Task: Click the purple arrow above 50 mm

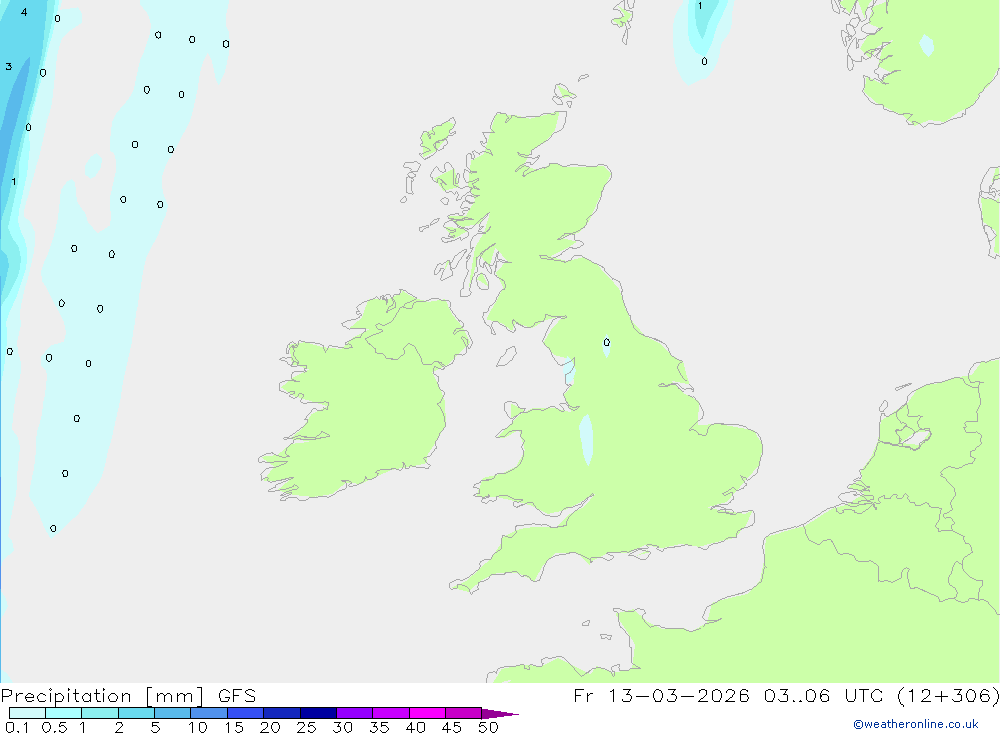Action: [x=500, y=714]
